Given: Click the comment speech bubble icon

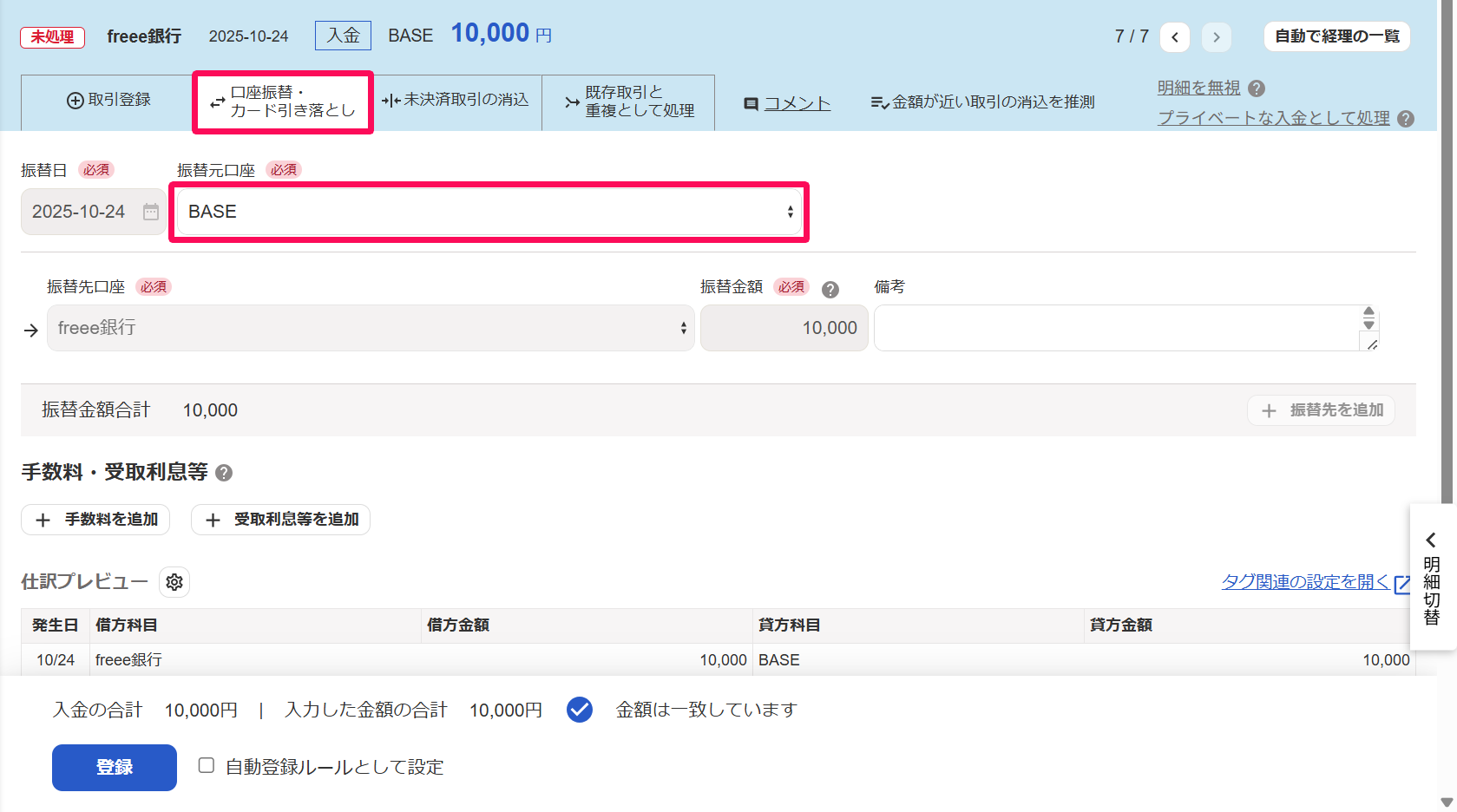Looking at the screenshot, I should (751, 104).
